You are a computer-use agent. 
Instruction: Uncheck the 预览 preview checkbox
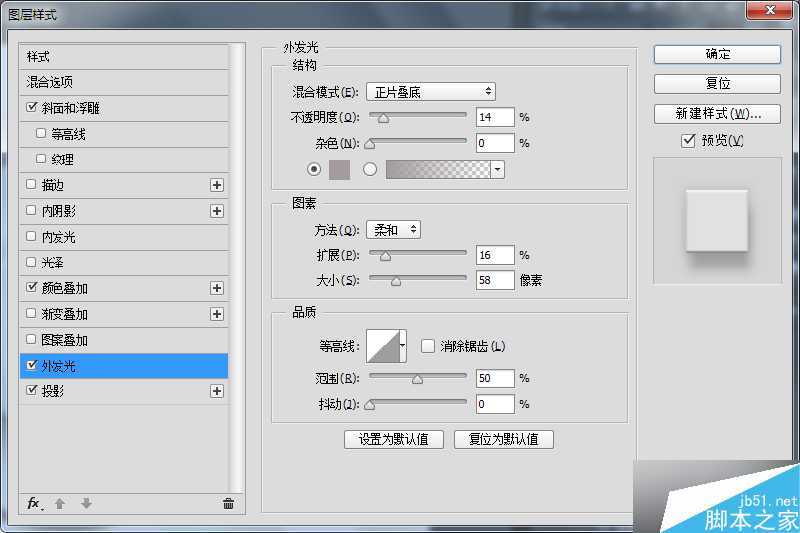coord(688,141)
